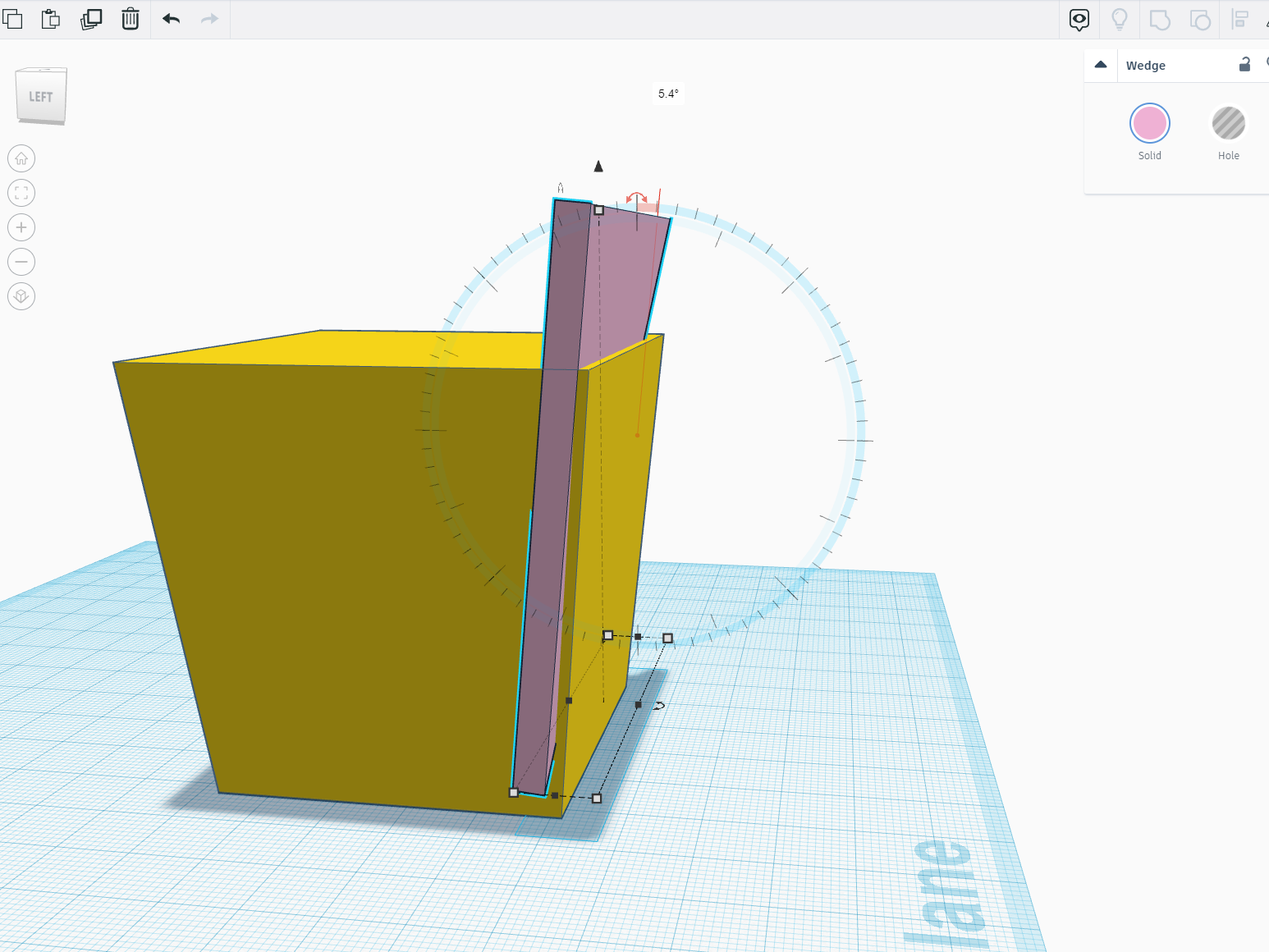1269x952 pixels.
Task: Click the Wedge panel title
Action: click(x=1145, y=66)
